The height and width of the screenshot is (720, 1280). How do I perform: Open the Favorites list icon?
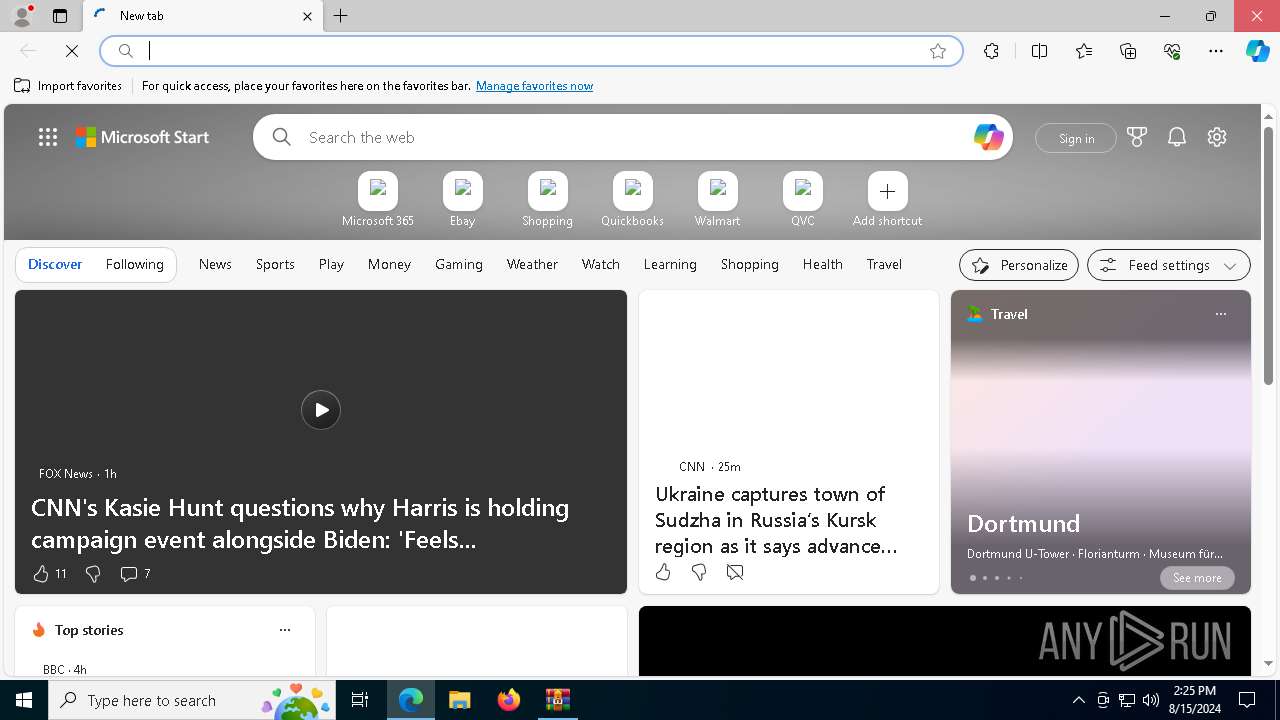[1084, 51]
